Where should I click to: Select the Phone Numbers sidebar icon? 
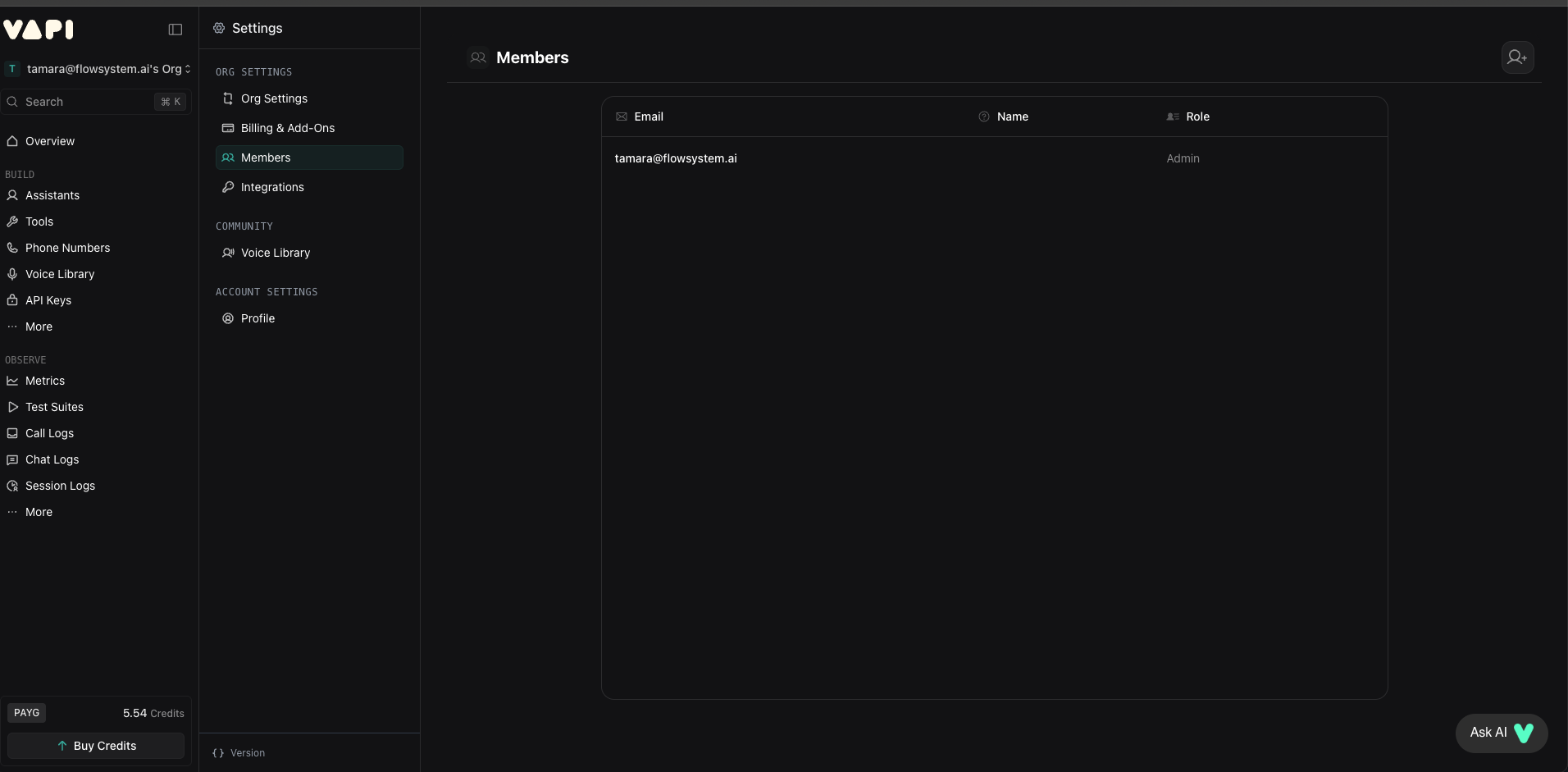click(x=13, y=247)
